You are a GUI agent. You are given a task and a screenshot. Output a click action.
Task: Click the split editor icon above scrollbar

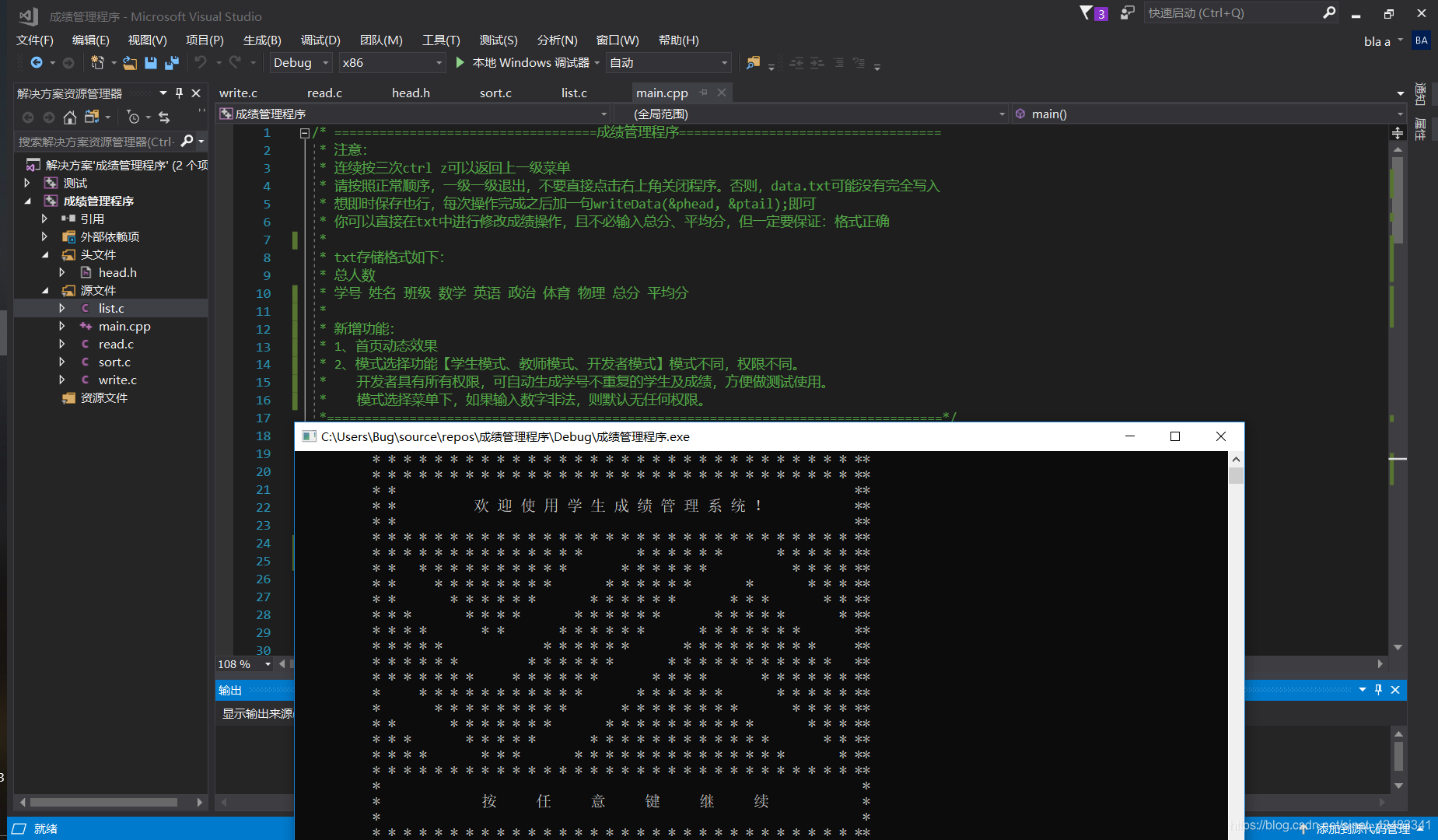tap(1398, 133)
